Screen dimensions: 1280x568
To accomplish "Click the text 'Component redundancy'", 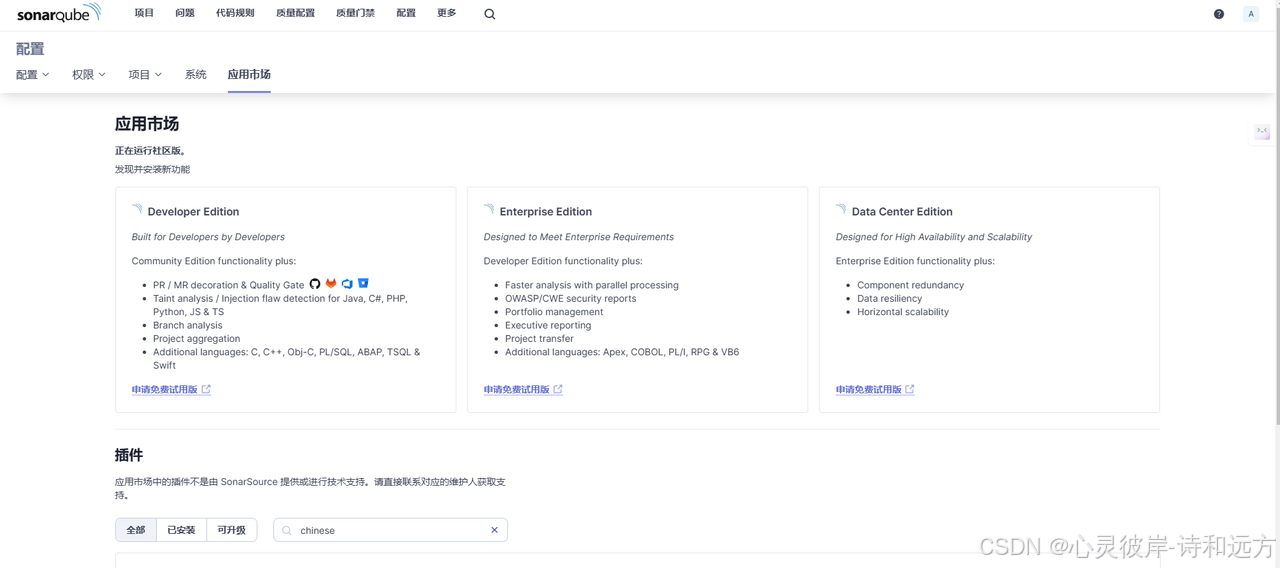I will point(911,285).
